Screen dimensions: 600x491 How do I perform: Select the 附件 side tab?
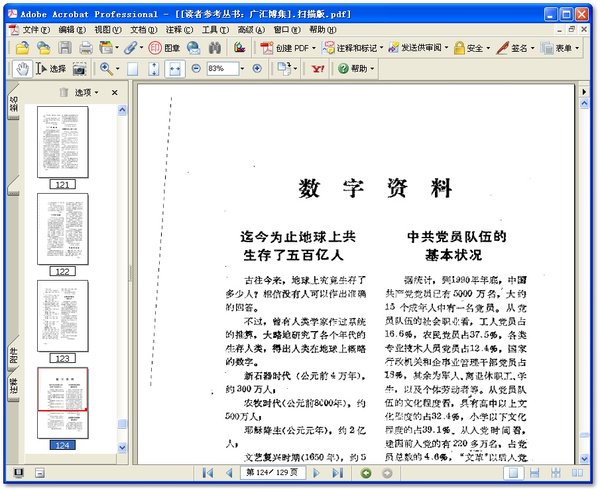pos(13,353)
